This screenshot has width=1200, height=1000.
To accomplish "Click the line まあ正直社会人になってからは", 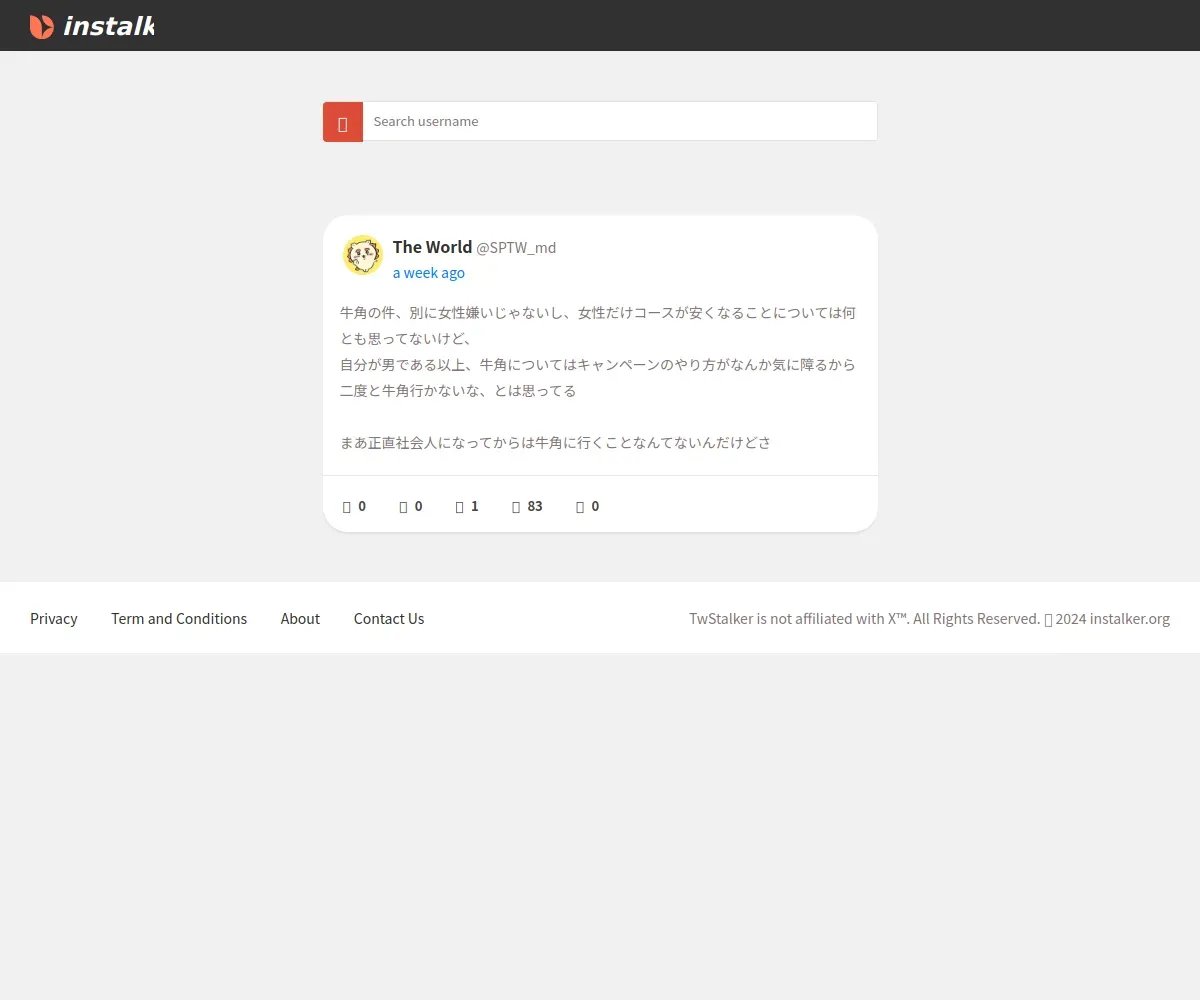I will click(556, 443).
